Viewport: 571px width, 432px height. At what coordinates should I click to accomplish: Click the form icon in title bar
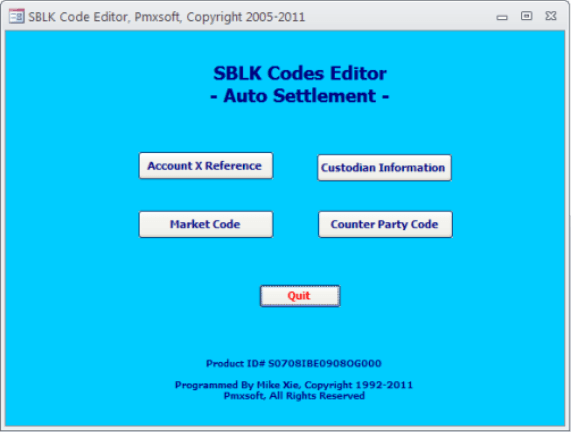[16, 16]
